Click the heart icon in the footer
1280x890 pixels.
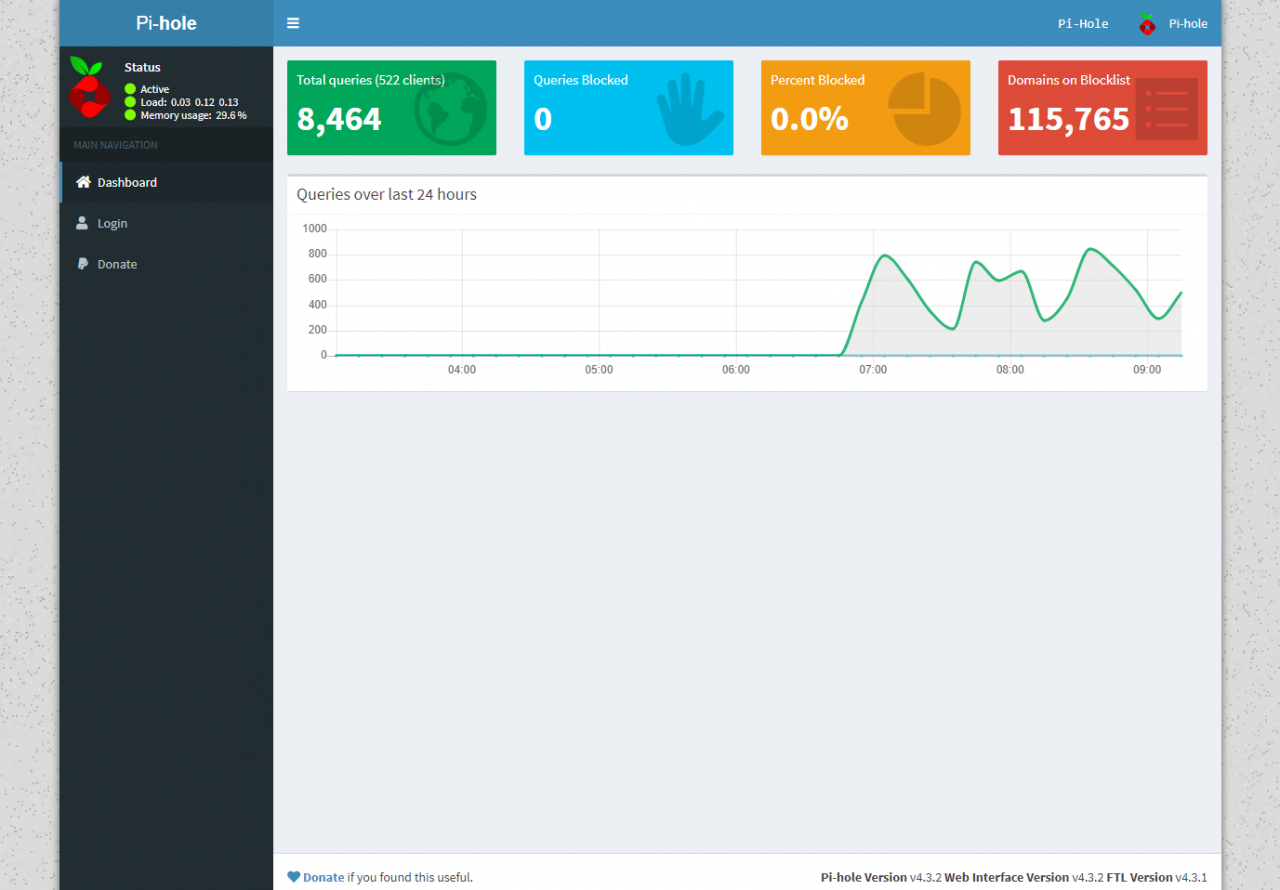293,877
